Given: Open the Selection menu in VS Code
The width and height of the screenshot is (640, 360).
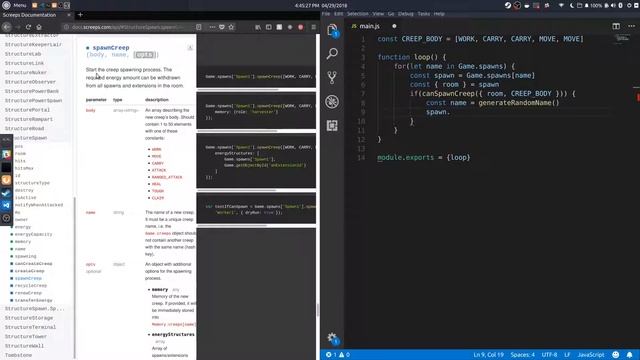Looking at the screenshot, I should click(358, 14).
